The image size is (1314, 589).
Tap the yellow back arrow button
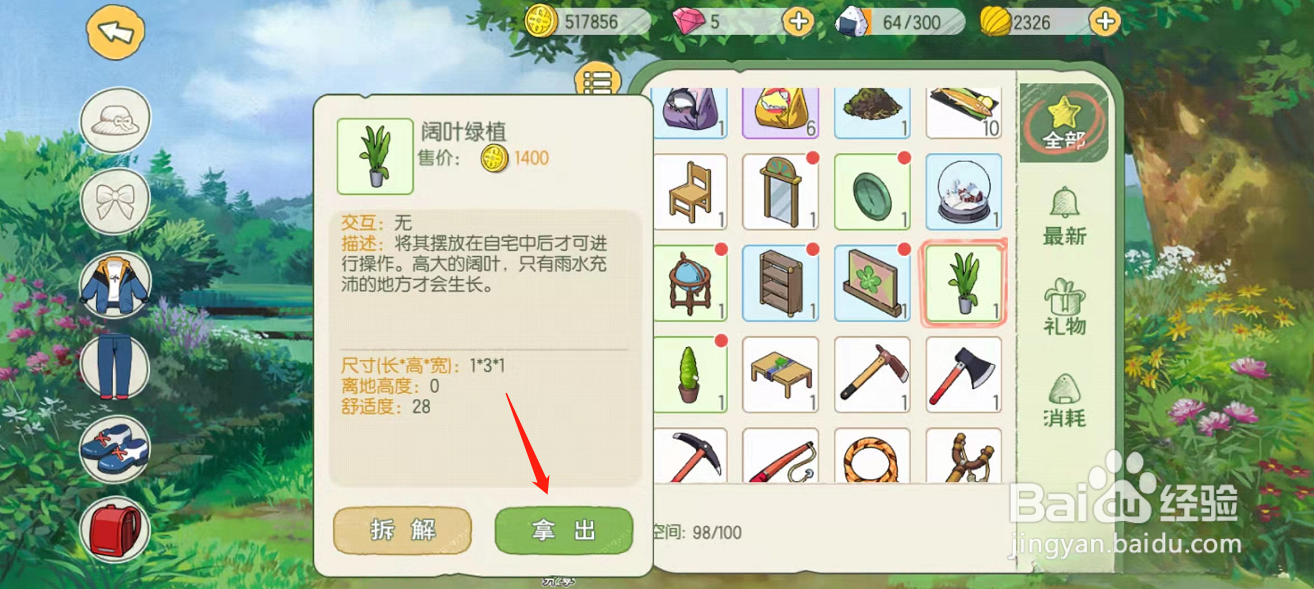(x=116, y=32)
